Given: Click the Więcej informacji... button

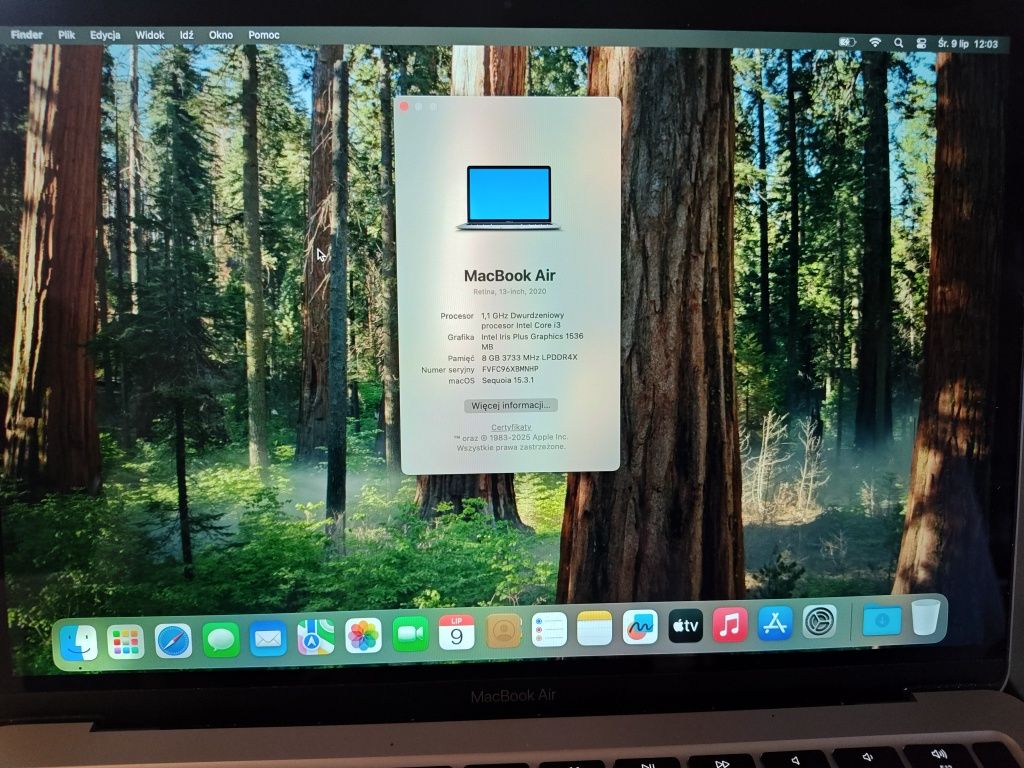Looking at the screenshot, I should coord(511,406).
